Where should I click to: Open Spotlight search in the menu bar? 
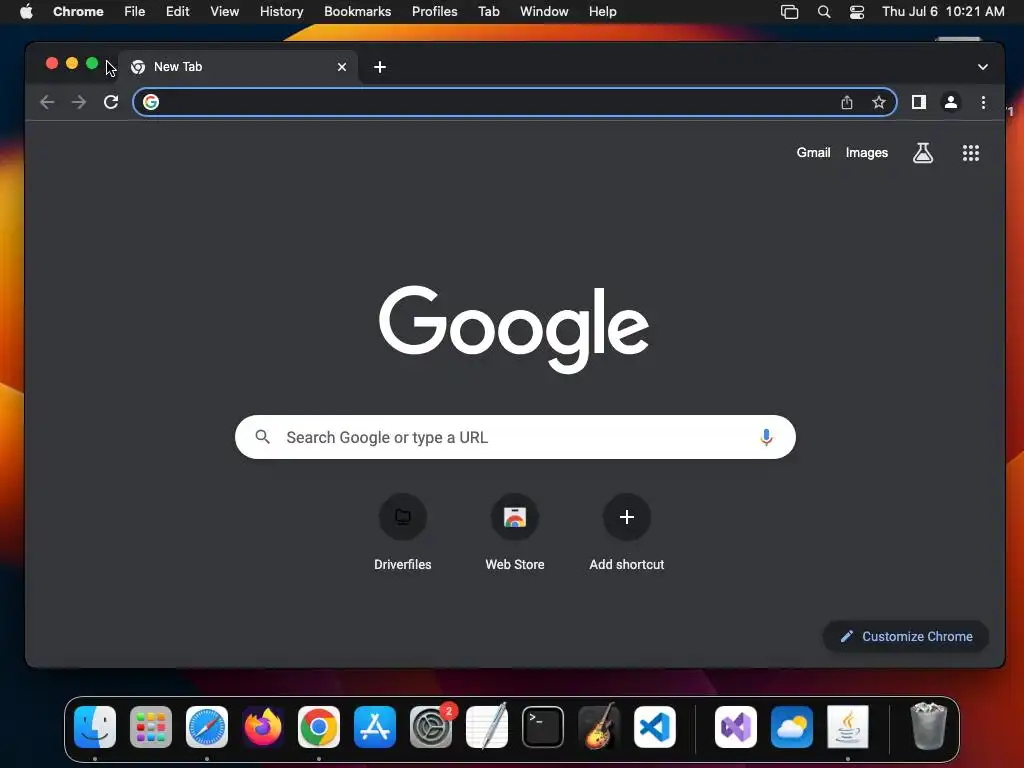[x=824, y=11]
